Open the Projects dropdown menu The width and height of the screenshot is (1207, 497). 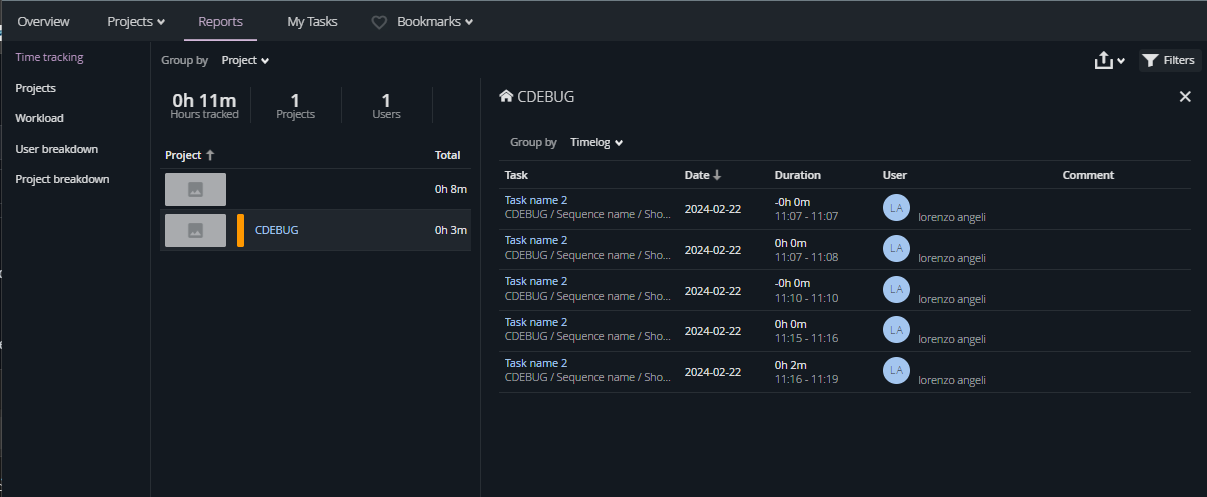(136, 22)
